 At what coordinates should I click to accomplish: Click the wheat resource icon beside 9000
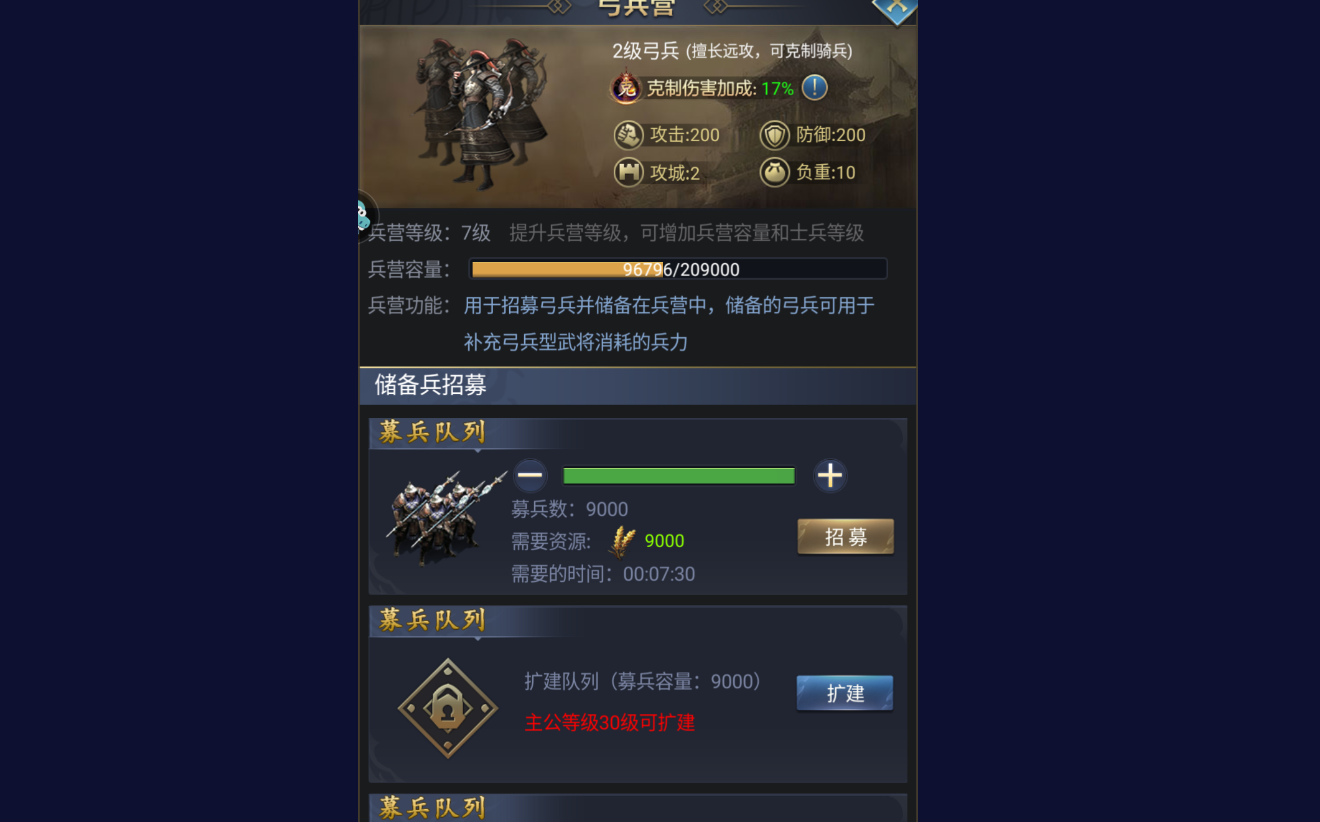pyautogui.click(x=623, y=541)
